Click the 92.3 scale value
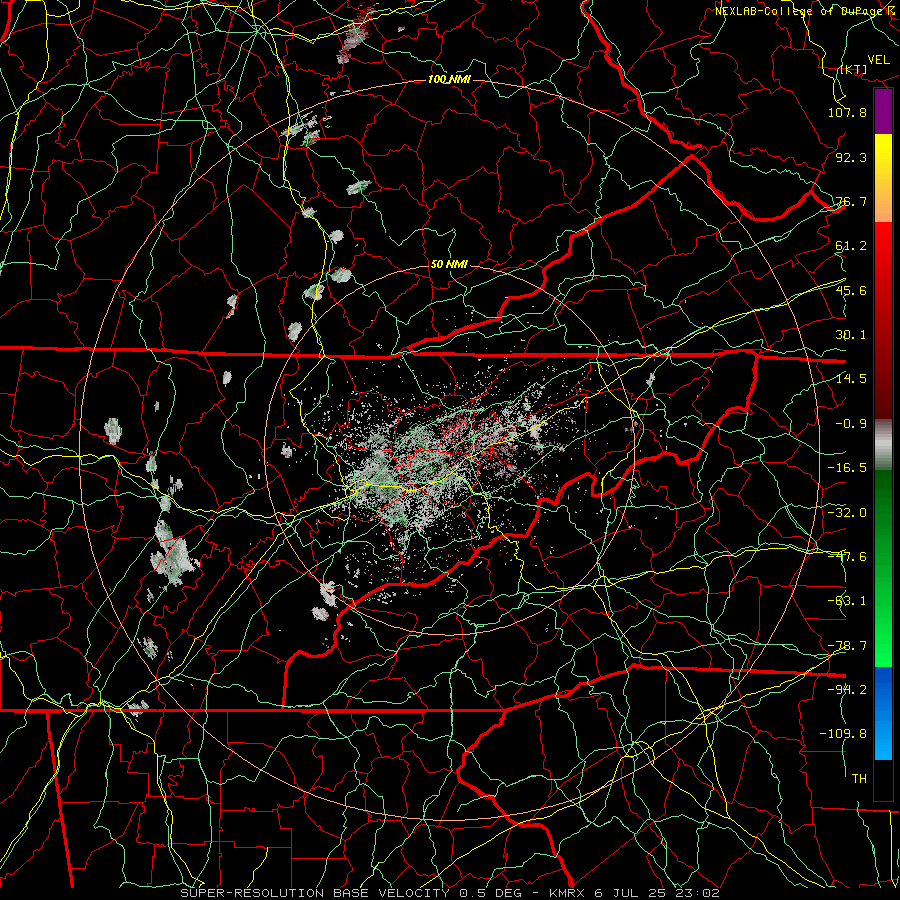Image resolution: width=900 pixels, height=900 pixels. point(851,157)
